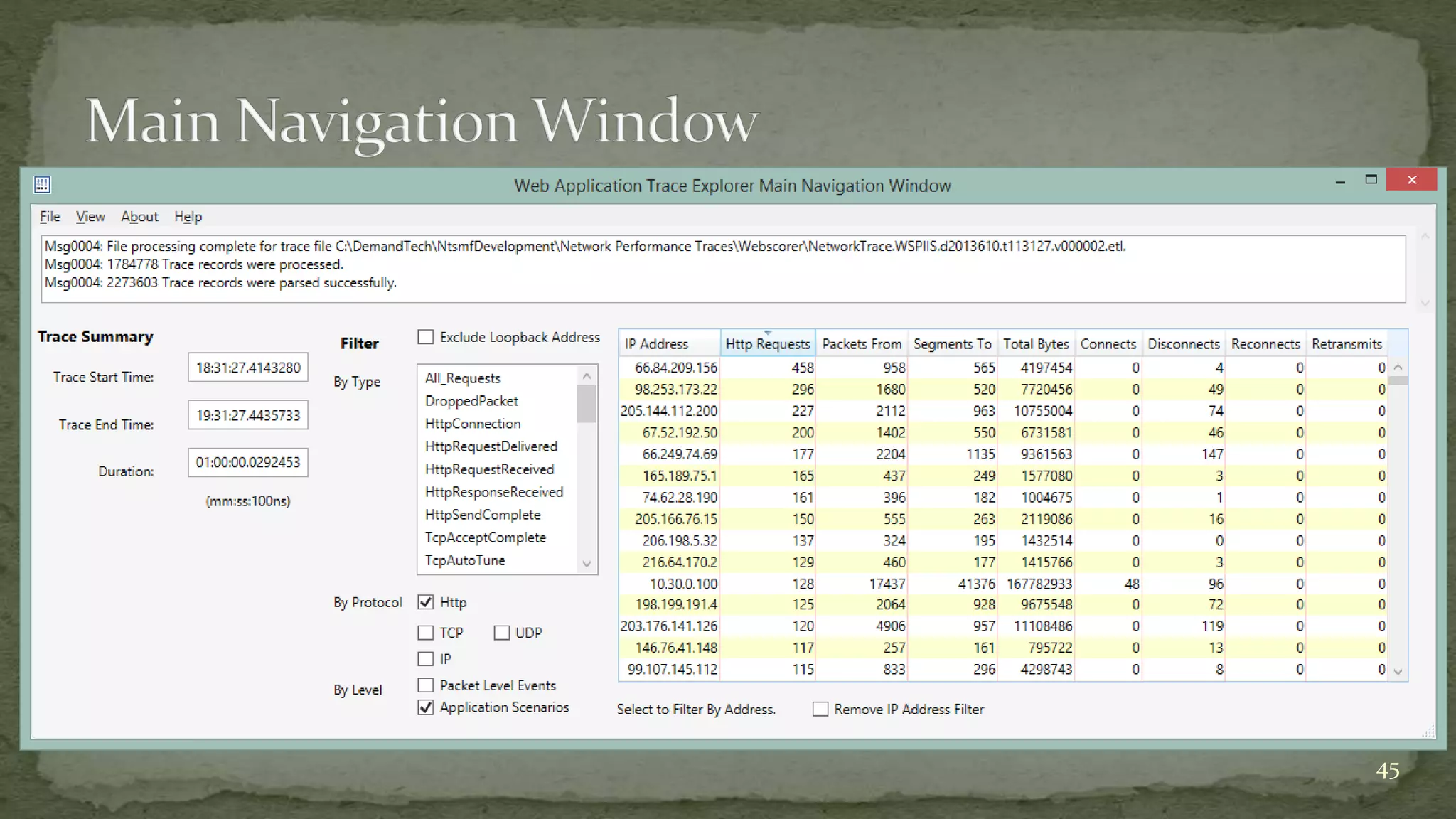1456x819 pixels.
Task: Open the View menu
Action: click(x=90, y=217)
